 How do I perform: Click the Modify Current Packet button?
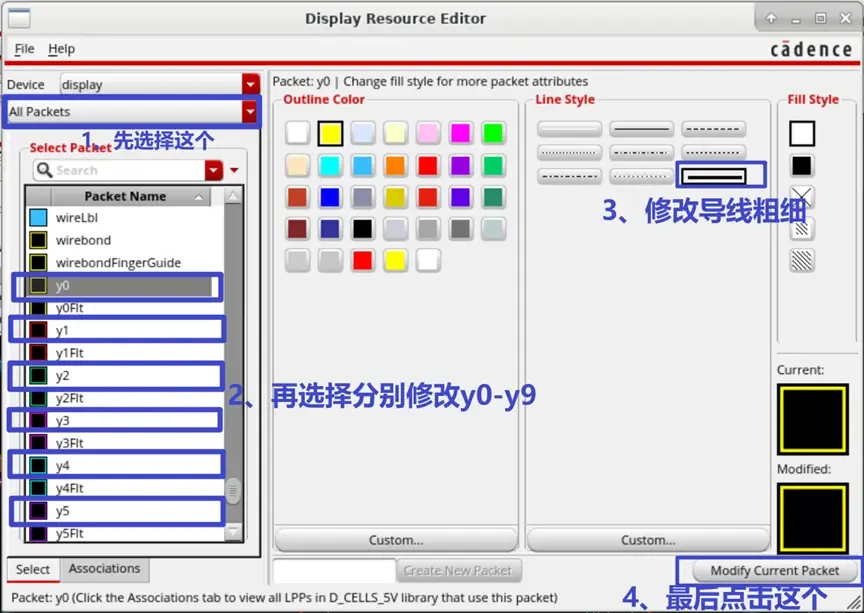(x=775, y=571)
